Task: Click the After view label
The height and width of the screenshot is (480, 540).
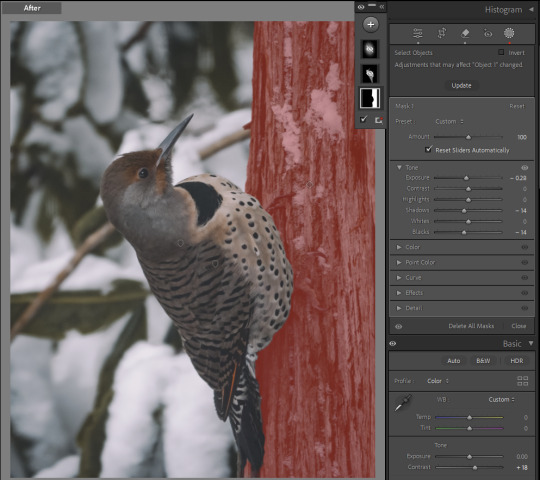Action: (x=32, y=8)
